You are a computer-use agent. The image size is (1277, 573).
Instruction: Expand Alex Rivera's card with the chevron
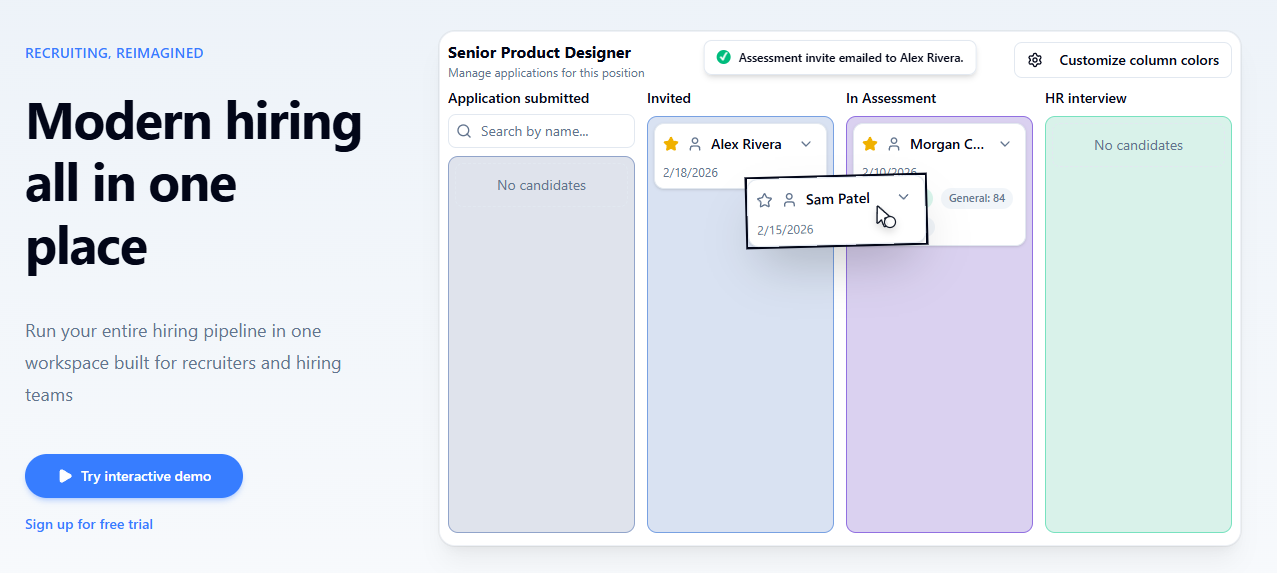click(x=806, y=144)
